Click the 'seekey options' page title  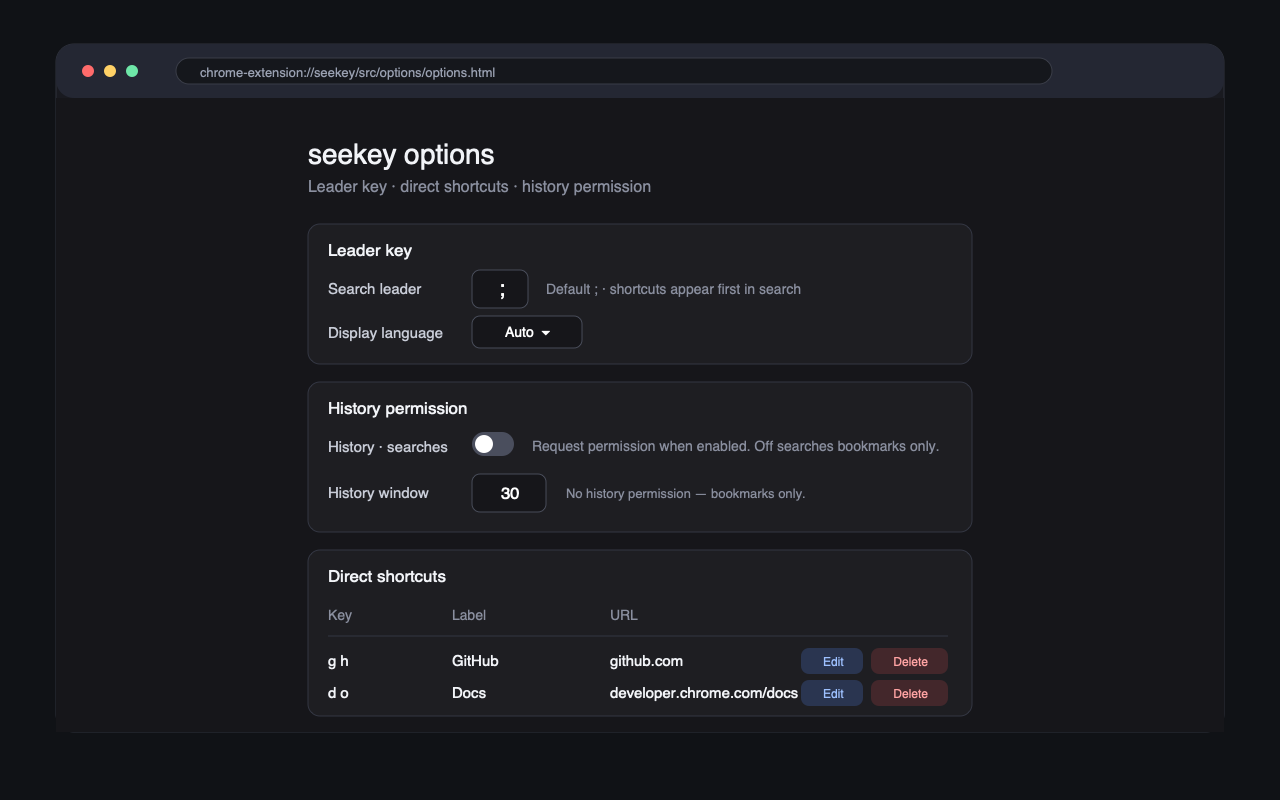[x=401, y=155]
